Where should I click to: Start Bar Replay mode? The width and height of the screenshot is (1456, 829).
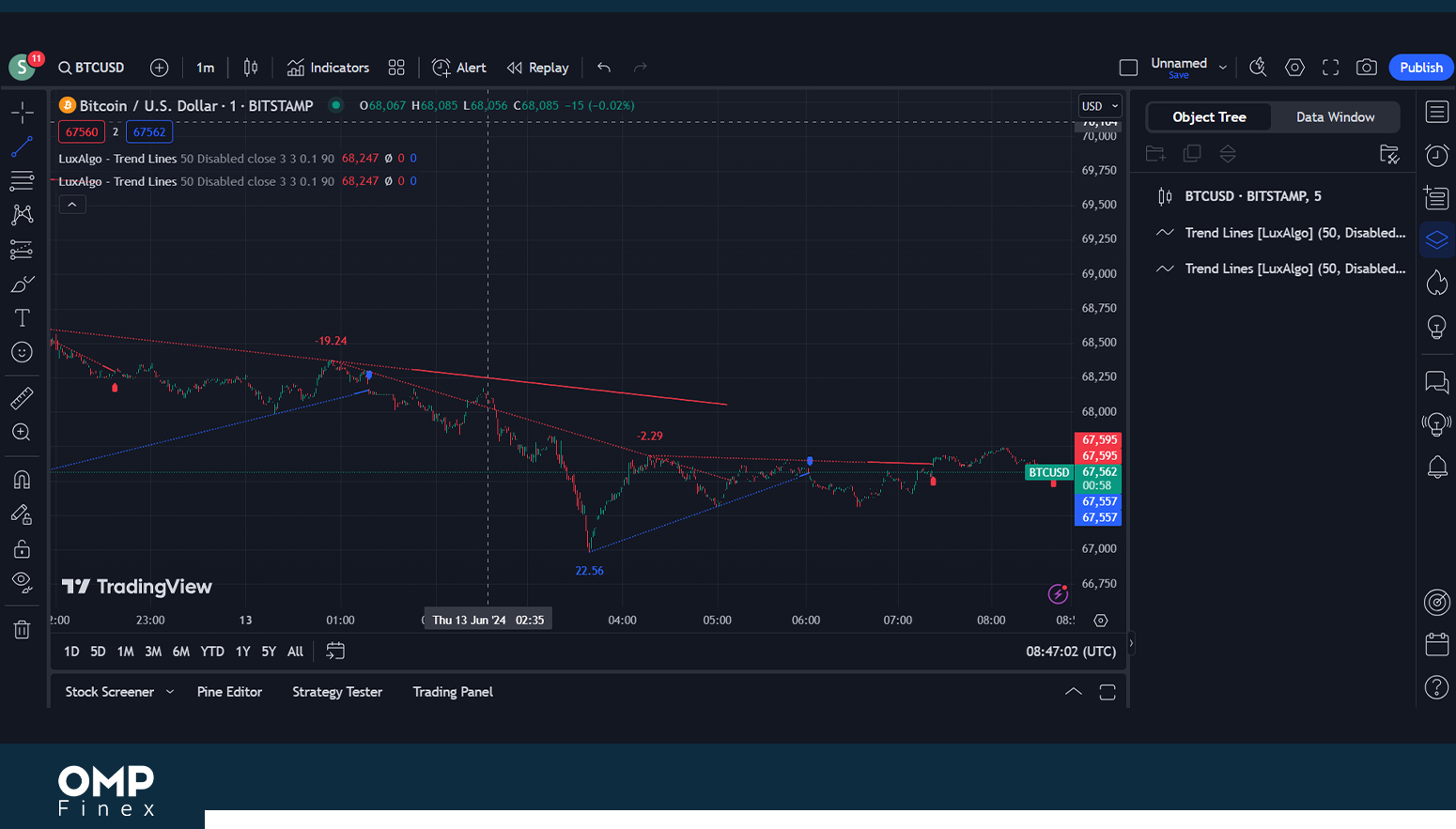538,68
